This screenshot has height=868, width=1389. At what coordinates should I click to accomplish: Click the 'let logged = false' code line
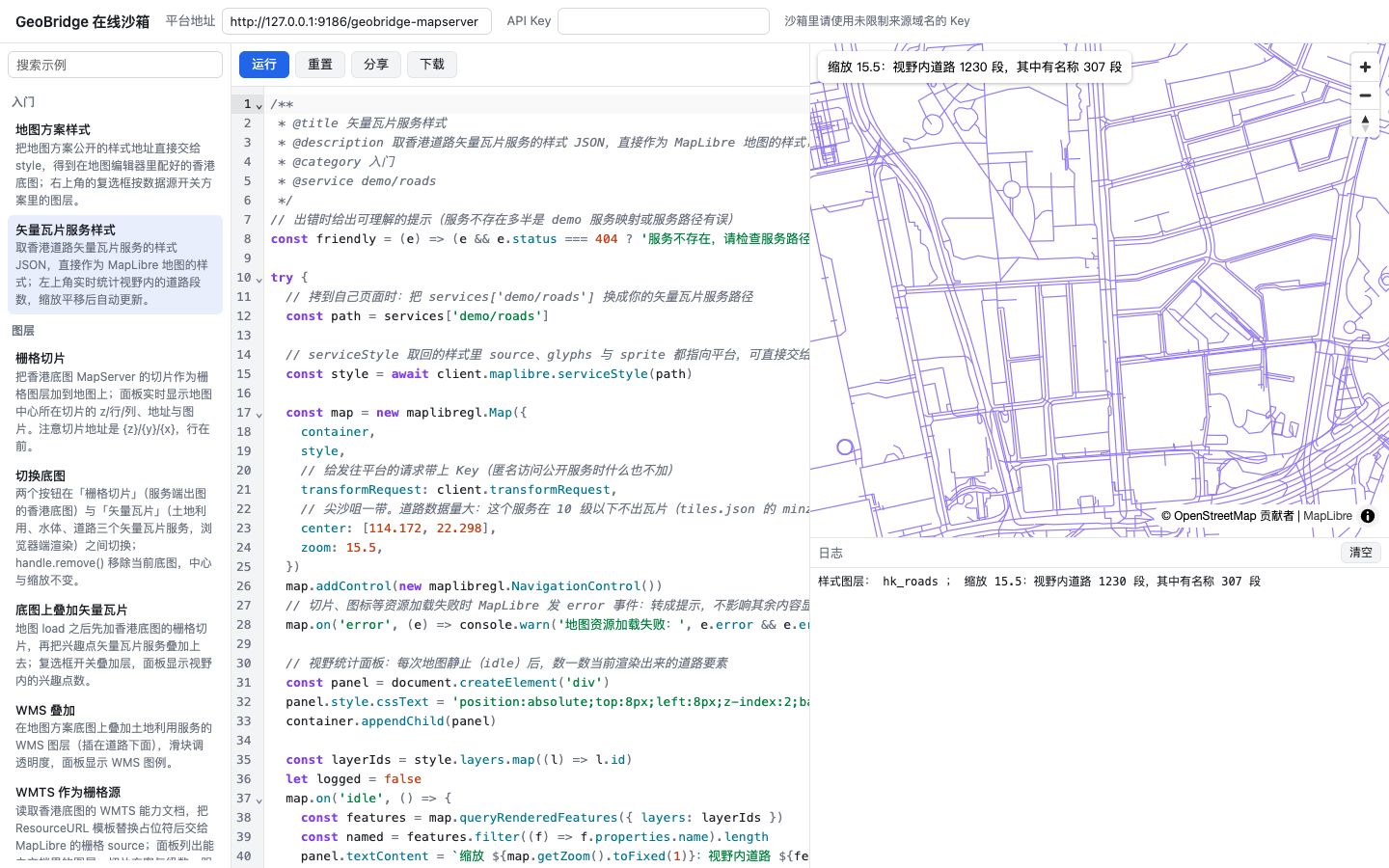353,779
